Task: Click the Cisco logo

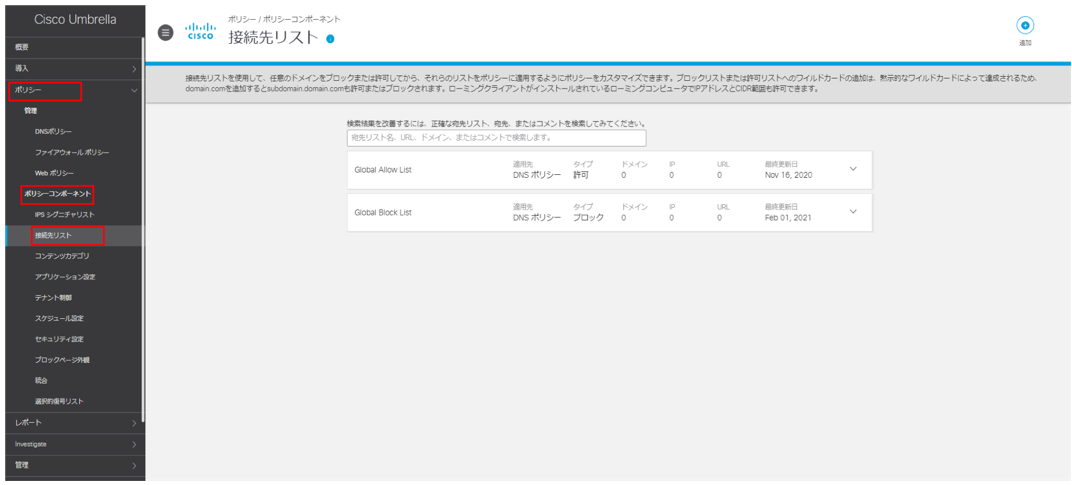Action: pos(200,32)
